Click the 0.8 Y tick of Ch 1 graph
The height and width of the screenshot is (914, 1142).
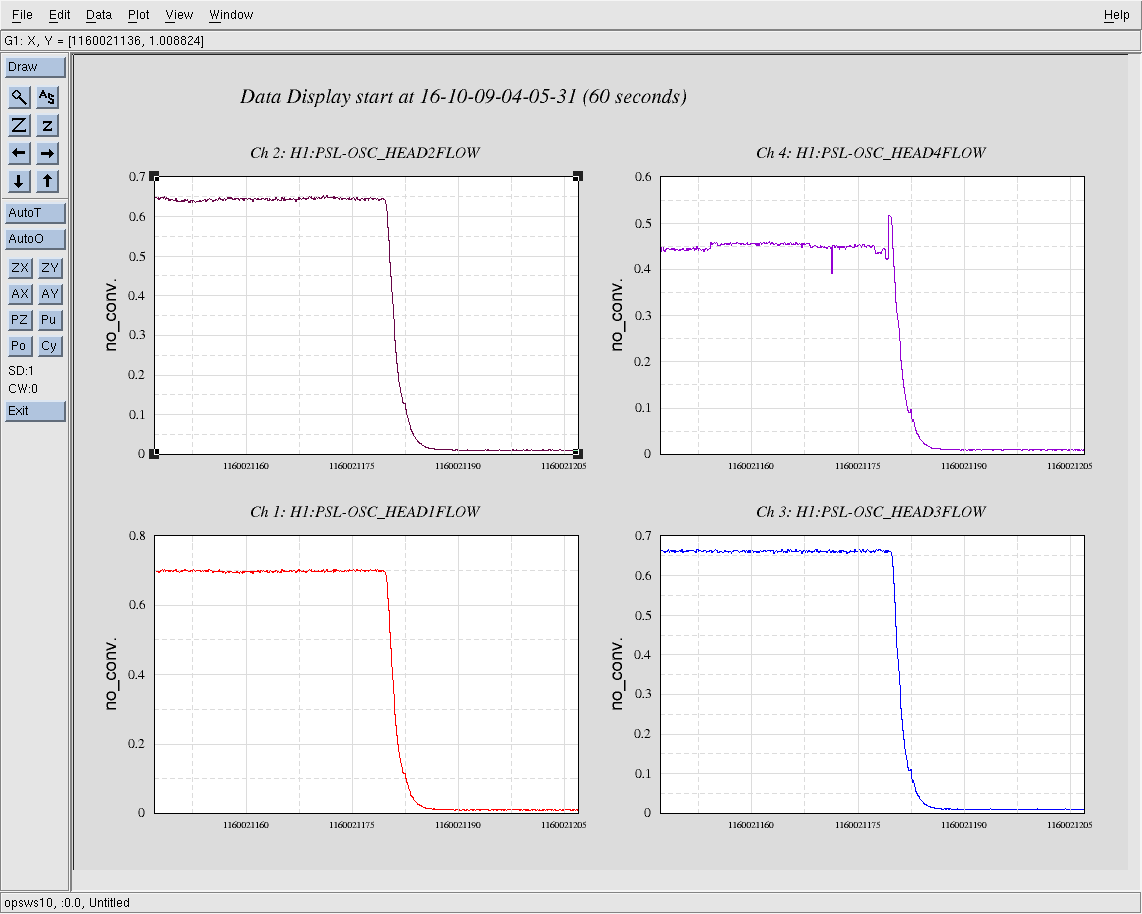tap(138, 536)
